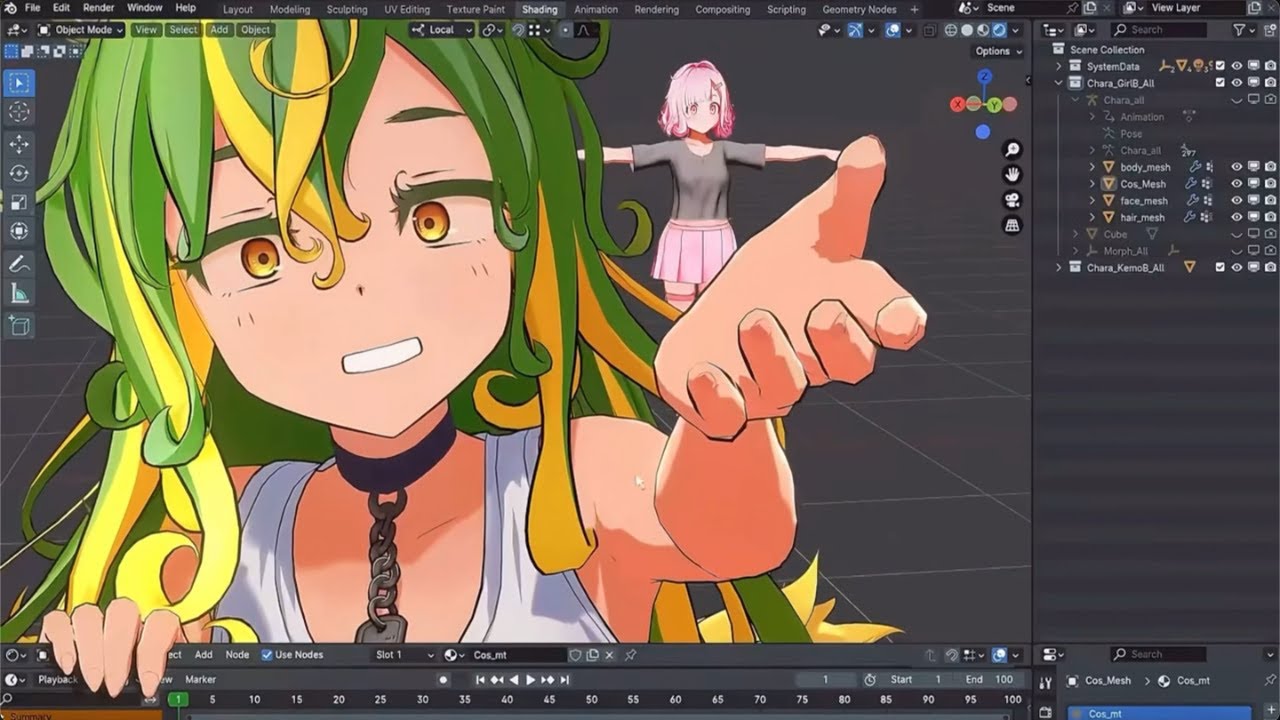Open viewport Add menu
Image resolution: width=1280 pixels, height=720 pixels.
219,30
